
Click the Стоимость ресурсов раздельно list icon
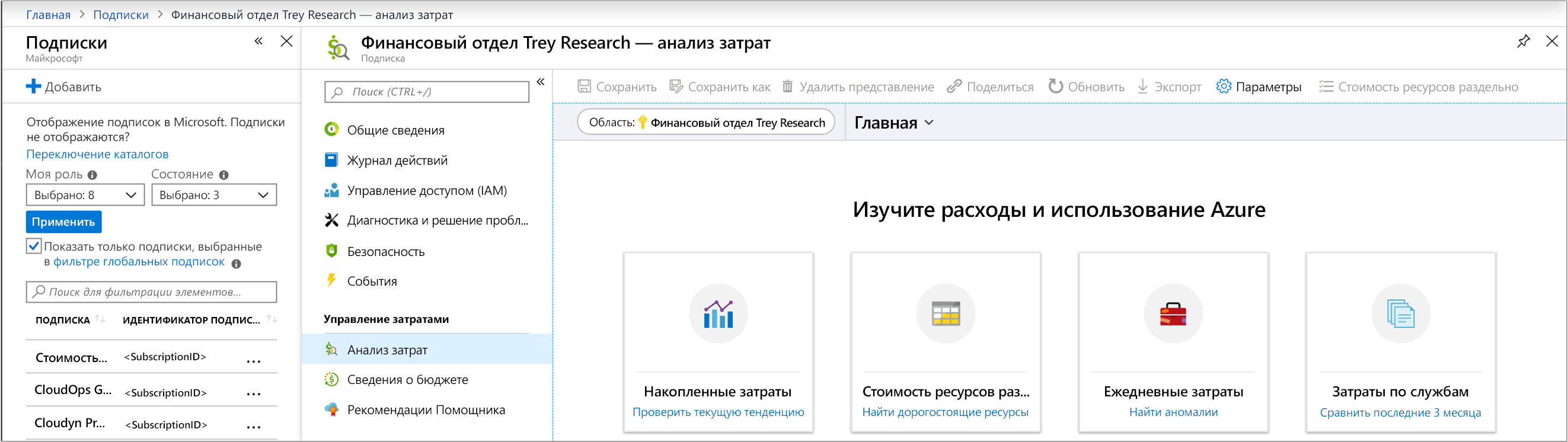point(1326,87)
